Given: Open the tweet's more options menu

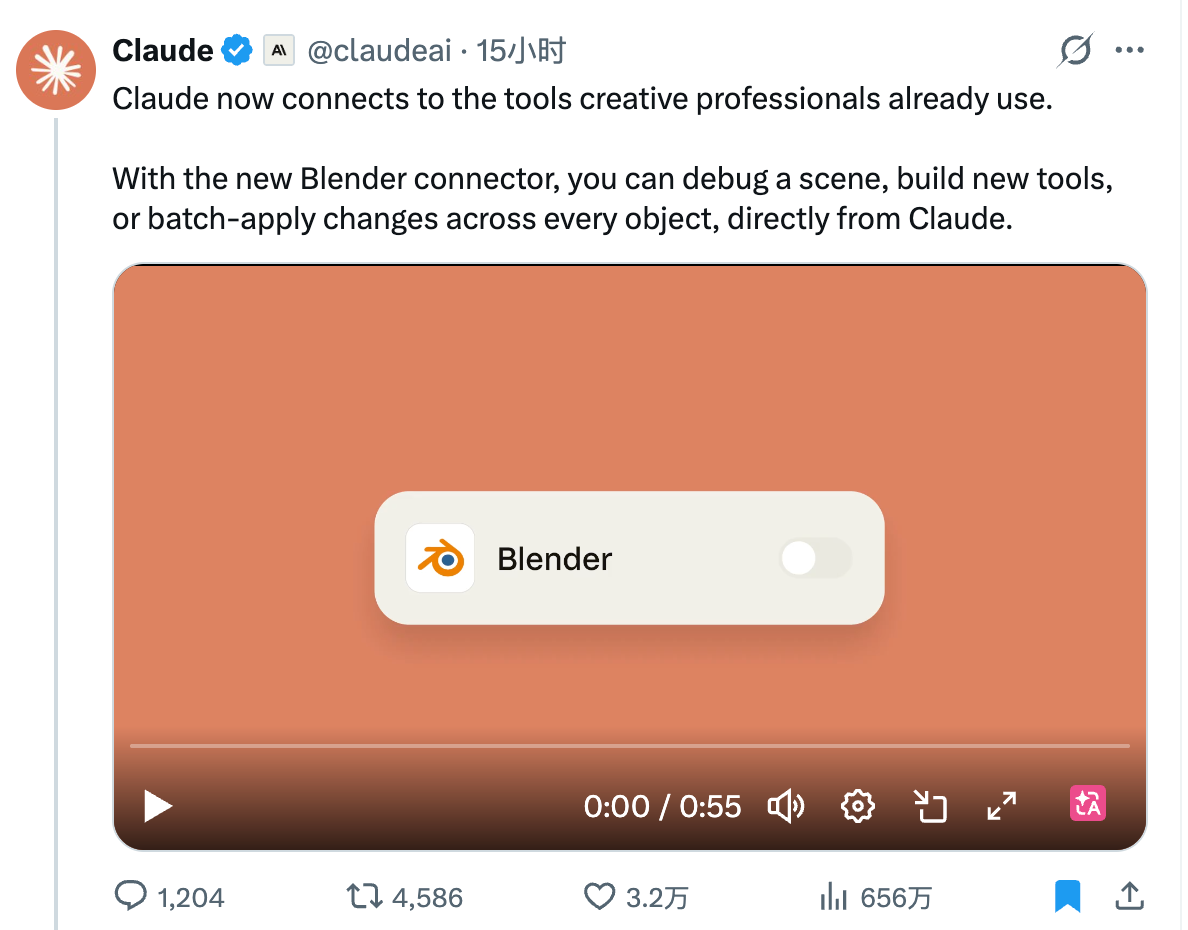Looking at the screenshot, I should point(1130,49).
